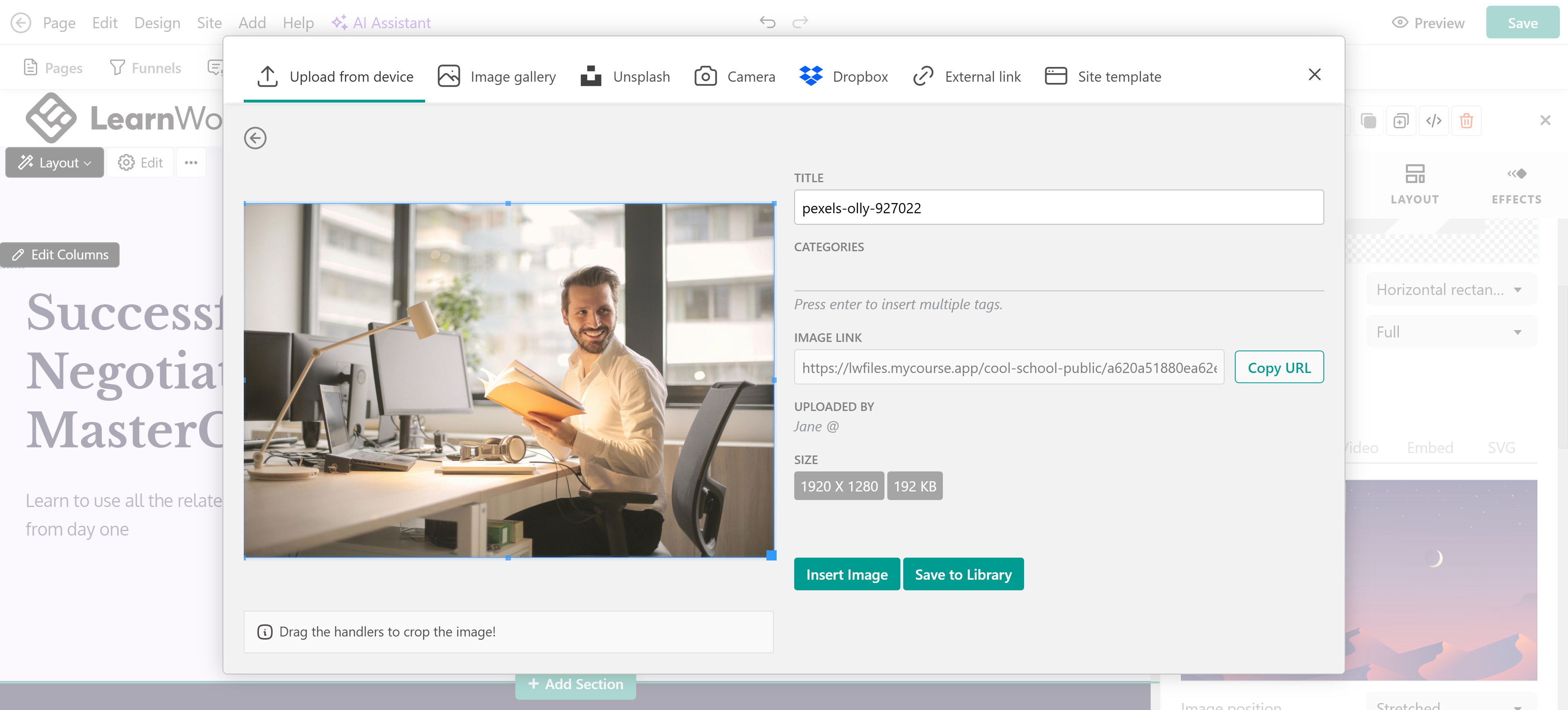This screenshot has height=710, width=1568.
Task: Open Unsplash image source
Action: click(625, 76)
